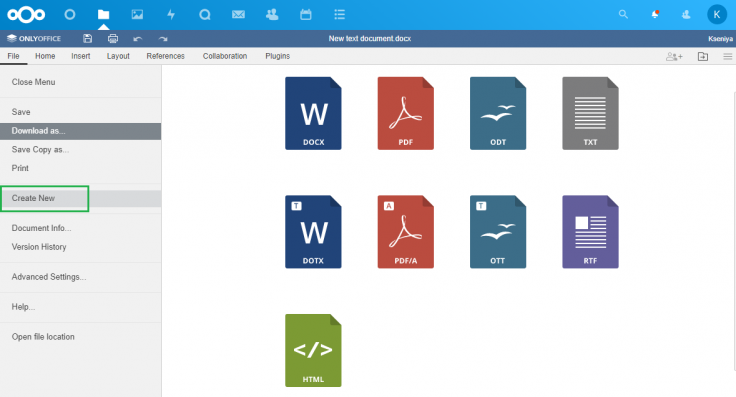The height and width of the screenshot is (397, 736).
Task: Open the Home tab
Action: coord(45,56)
